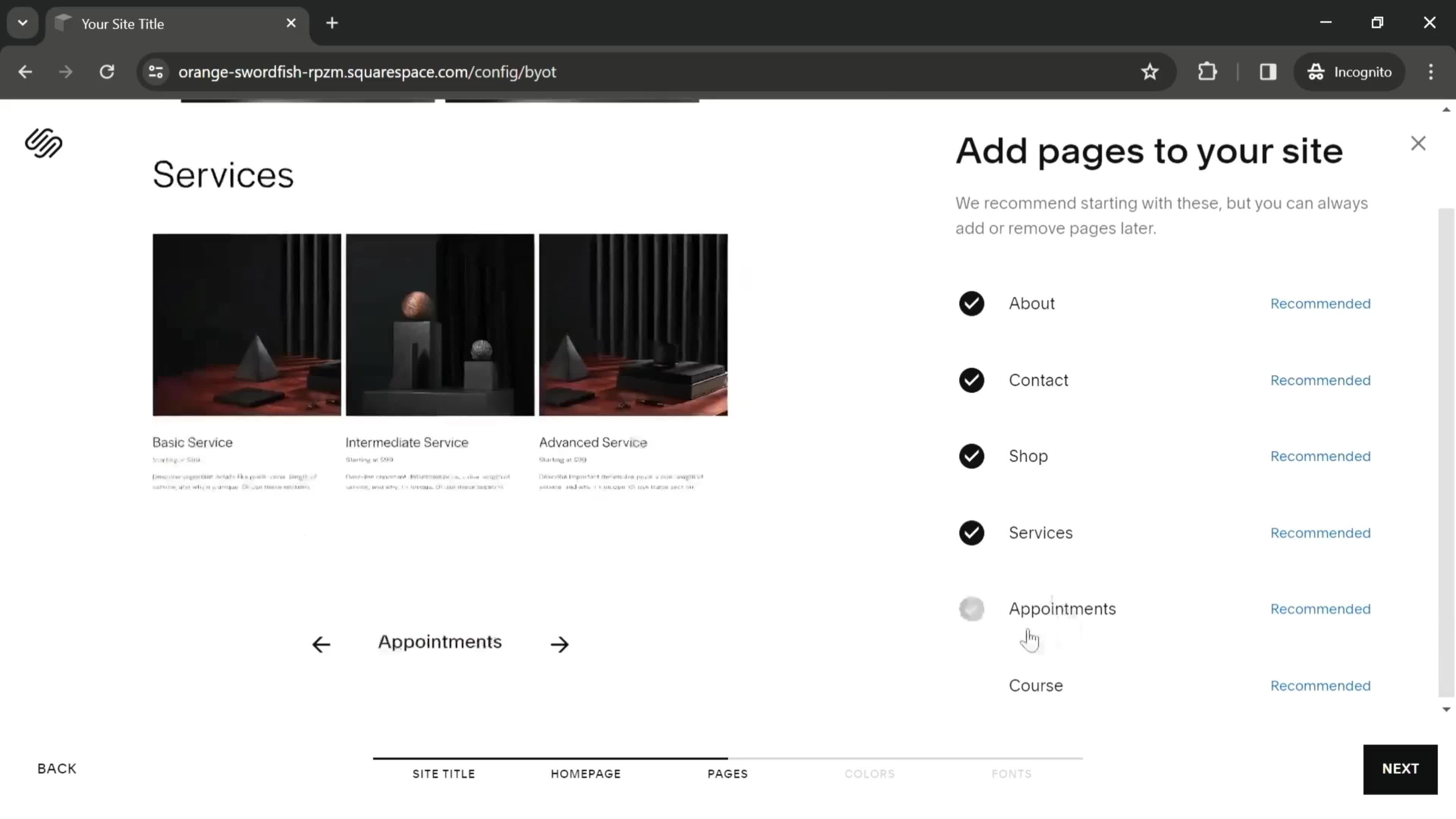
Task: Click Intermediate Service thumbnail image
Action: click(440, 325)
